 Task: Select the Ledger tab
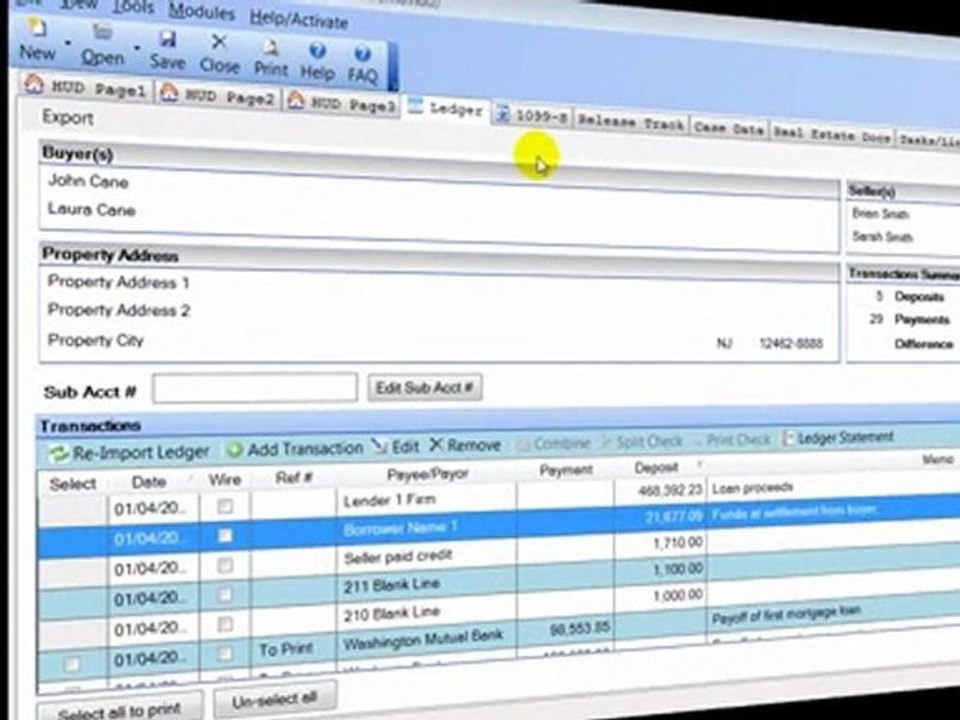click(446, 108)
